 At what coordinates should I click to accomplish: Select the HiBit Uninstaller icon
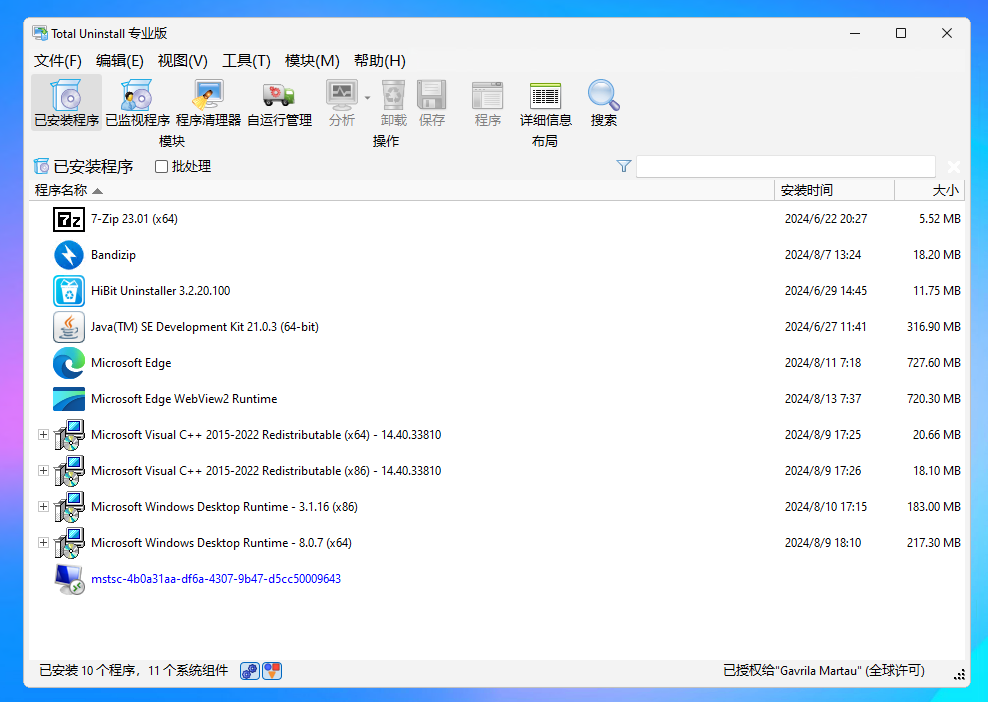point(69,291)
